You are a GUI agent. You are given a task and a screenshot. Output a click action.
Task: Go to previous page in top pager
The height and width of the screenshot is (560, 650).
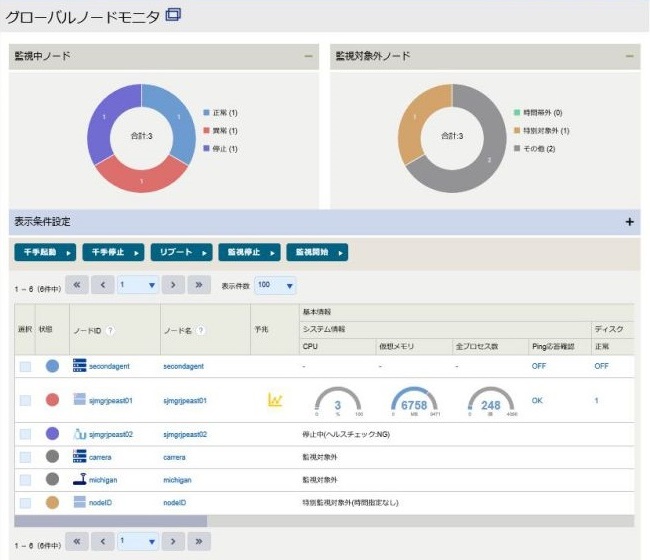pyautogui.click(x=103, y=285)
